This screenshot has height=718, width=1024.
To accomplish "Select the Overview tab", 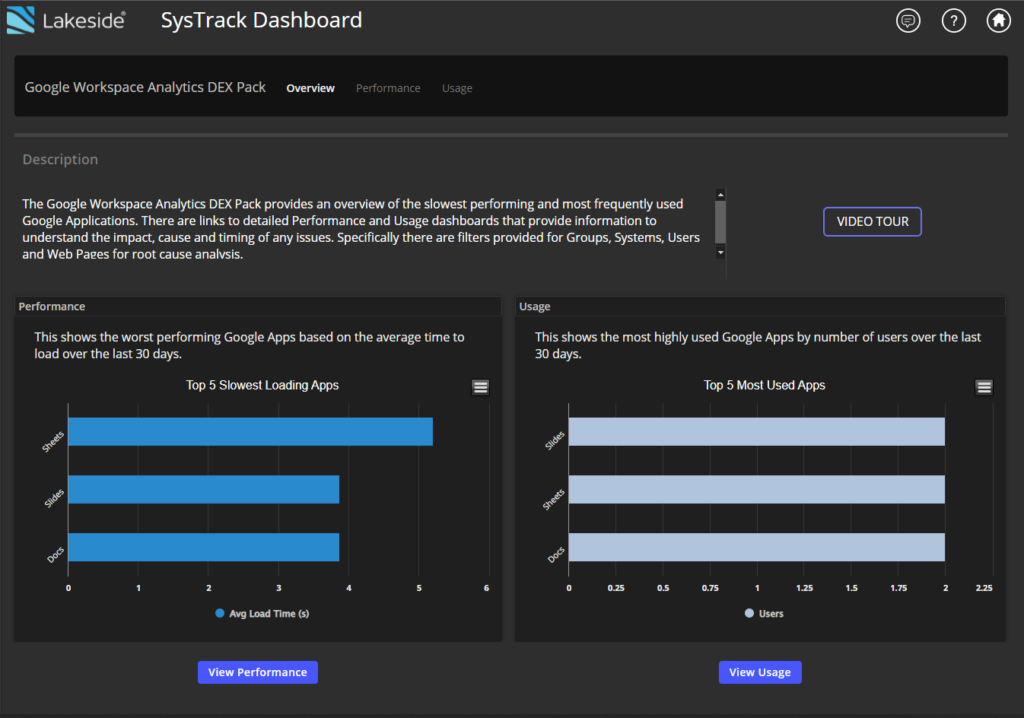I will click(310, 88).
